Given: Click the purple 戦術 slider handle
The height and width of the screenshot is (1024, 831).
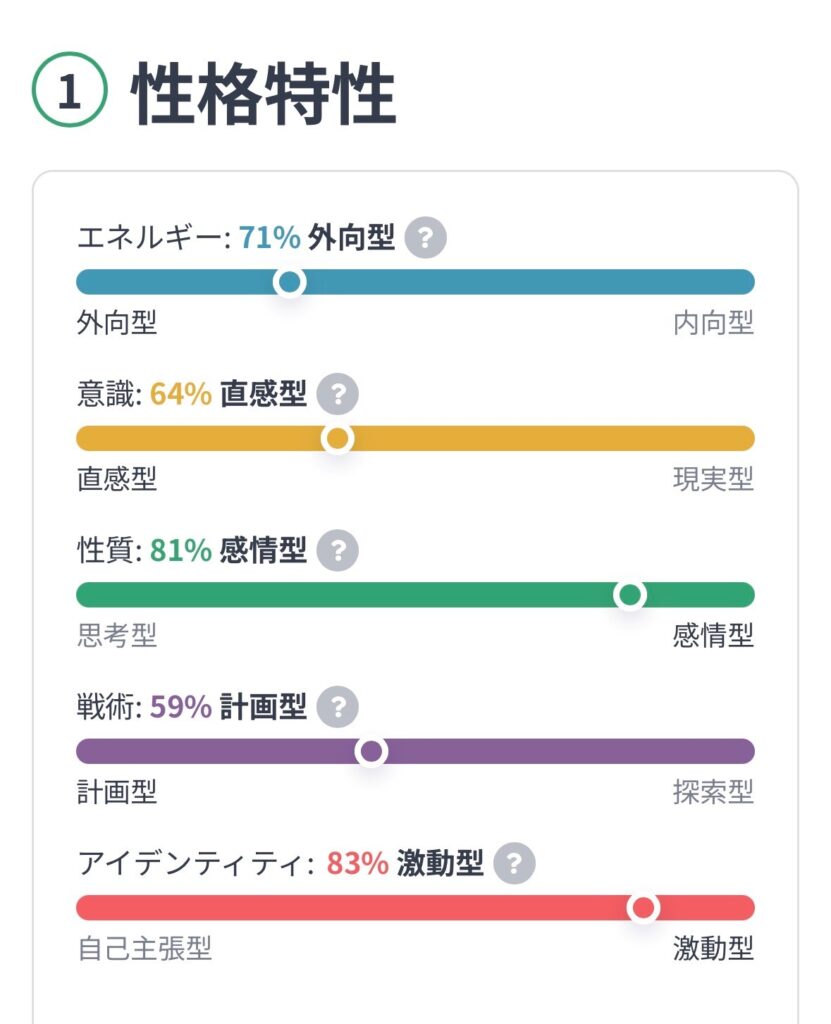Looking at the screenshot, I should (x=371, y=751).
